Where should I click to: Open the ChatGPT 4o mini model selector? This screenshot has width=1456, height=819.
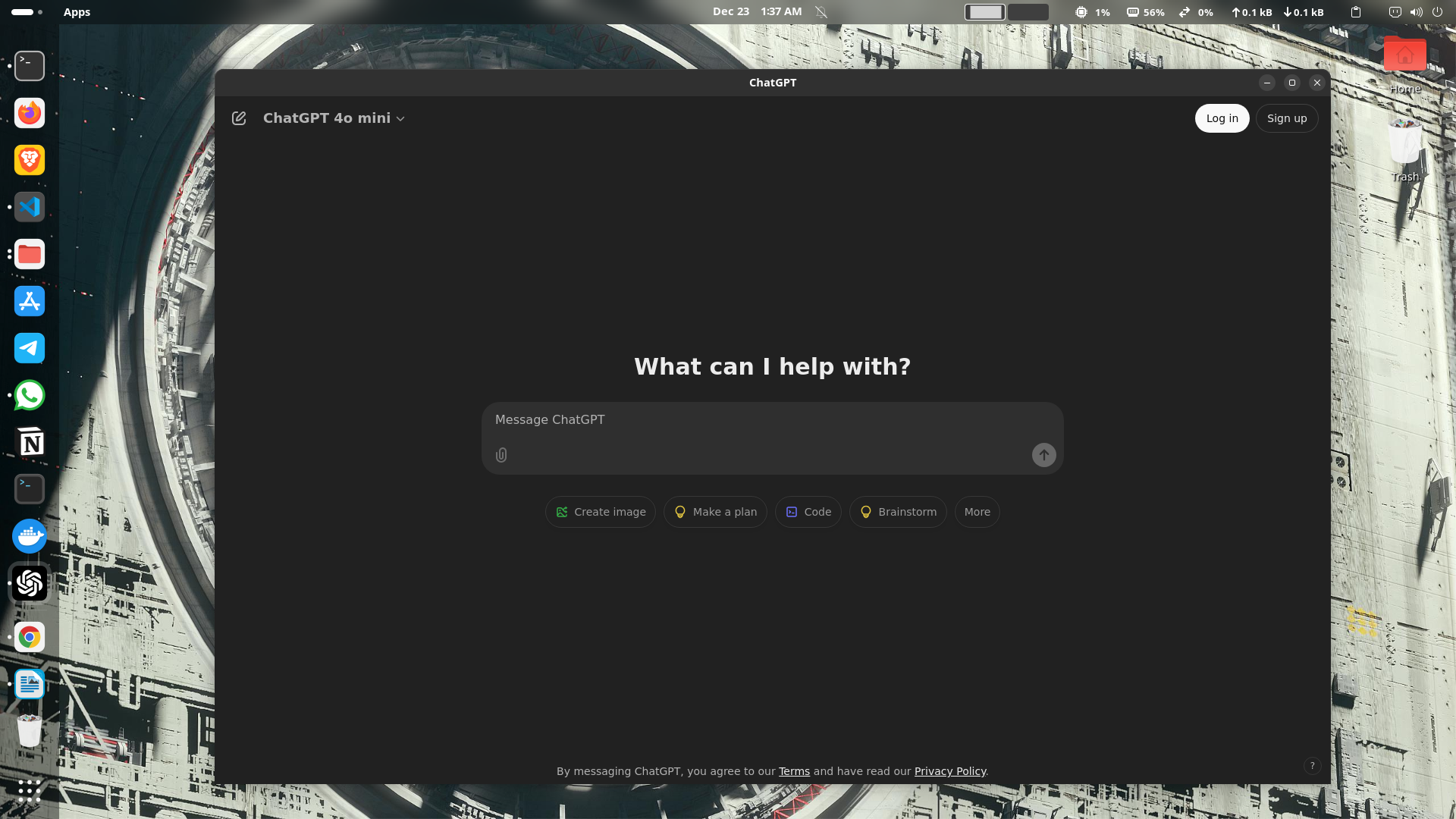point(332,118)
